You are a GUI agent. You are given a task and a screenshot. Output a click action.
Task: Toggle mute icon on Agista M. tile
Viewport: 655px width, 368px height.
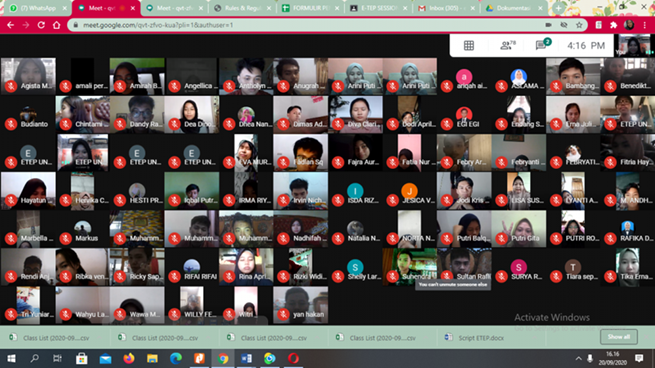(x=11, y=86)
